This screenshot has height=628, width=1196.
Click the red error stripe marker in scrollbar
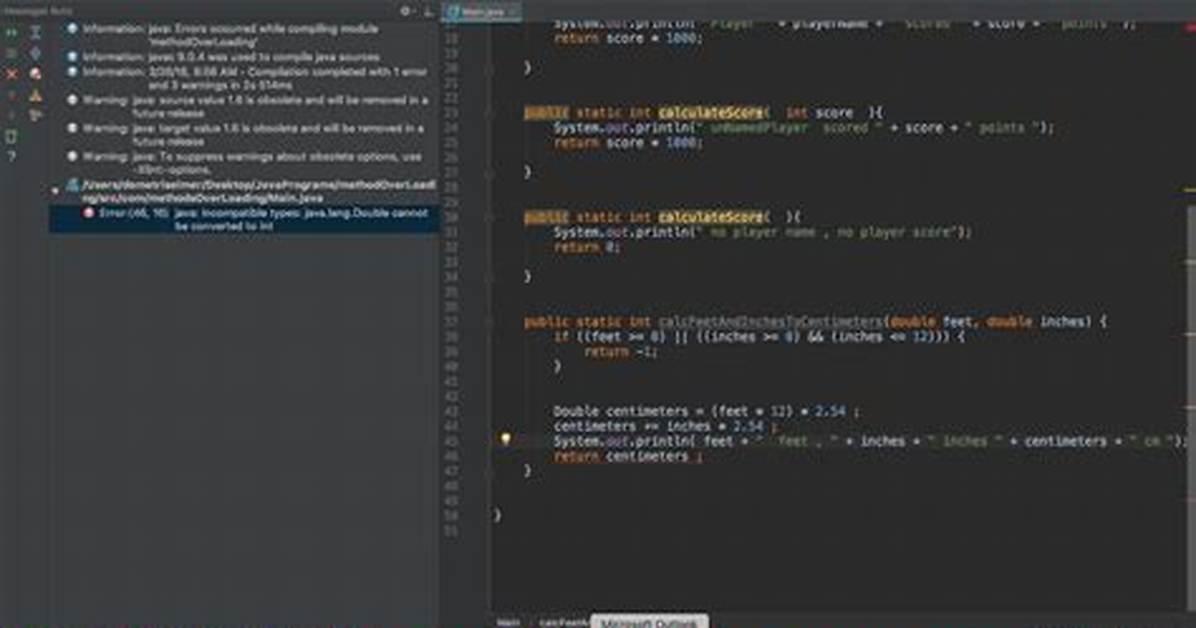click(1190, 27)
